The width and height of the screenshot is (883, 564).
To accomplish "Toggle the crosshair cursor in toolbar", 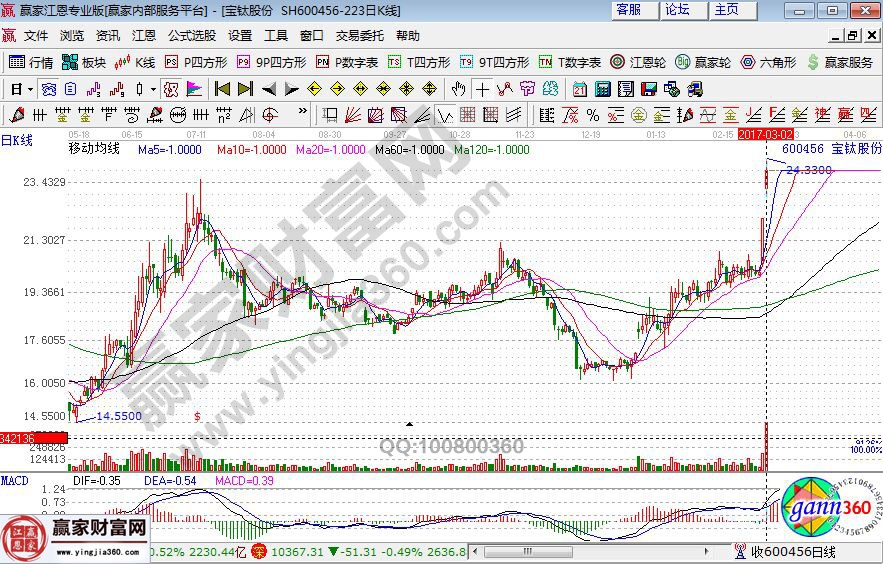I will [x=482, y=88].
